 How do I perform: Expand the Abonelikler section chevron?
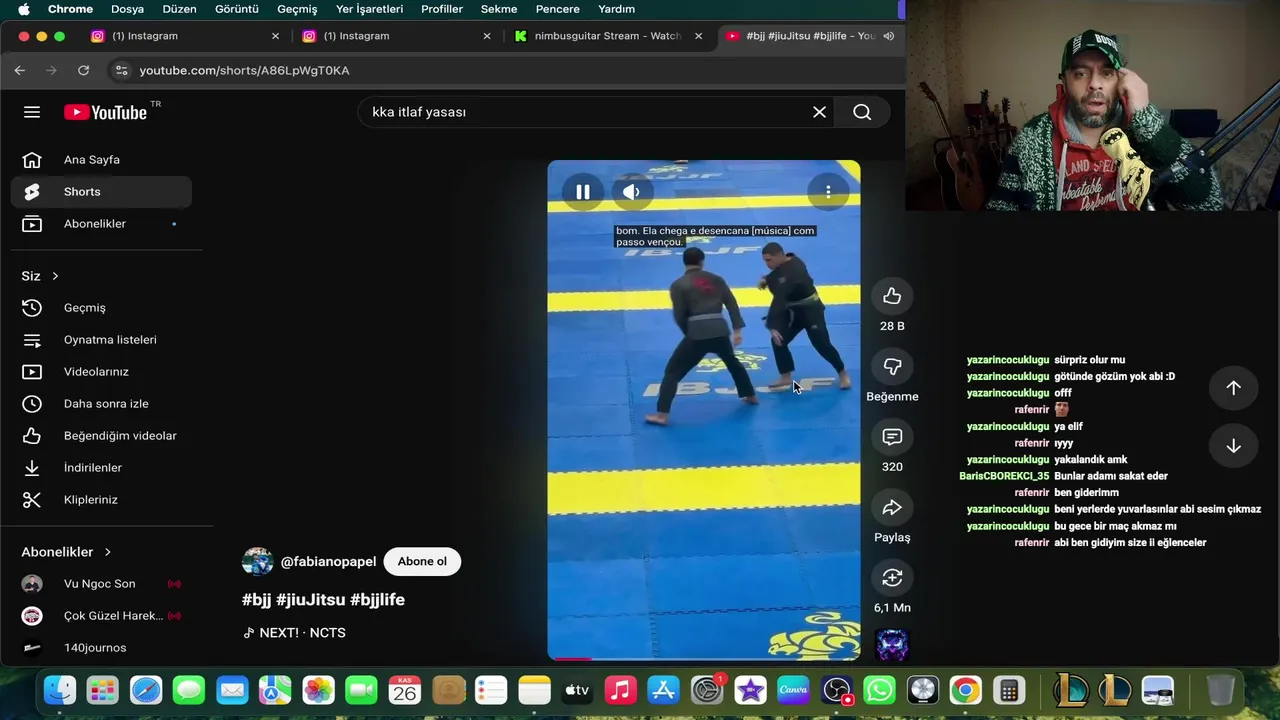tap(108, 552)
